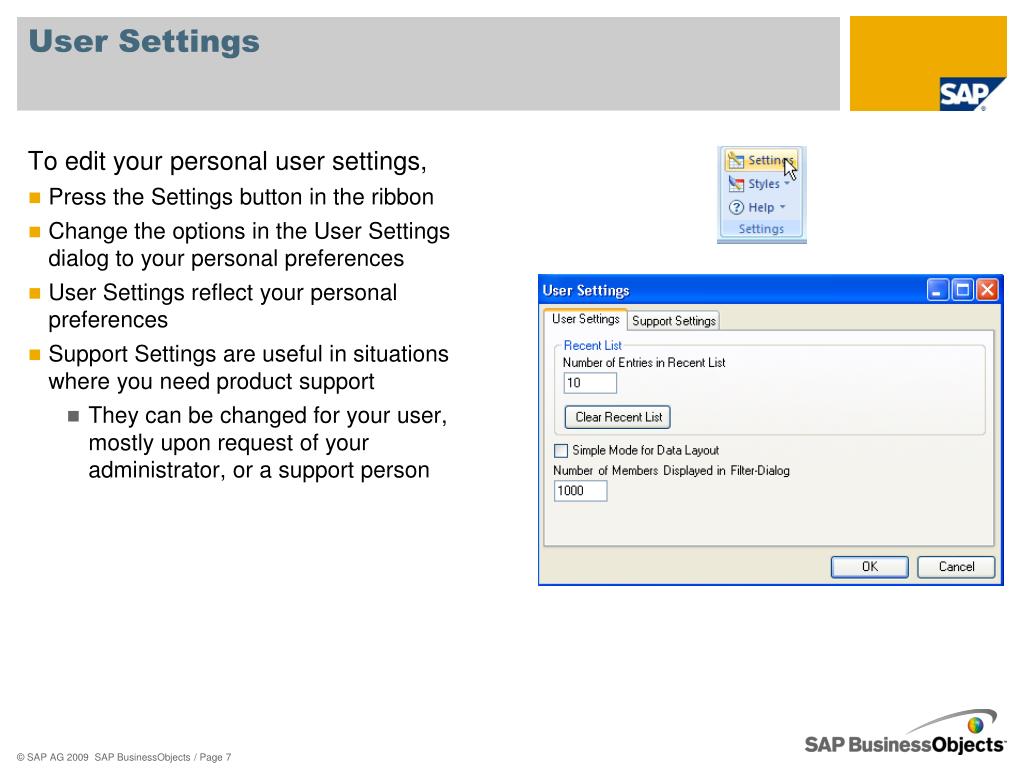Confirm the dialog with OK
The image size is (1024, 768).
coord(869,567)
